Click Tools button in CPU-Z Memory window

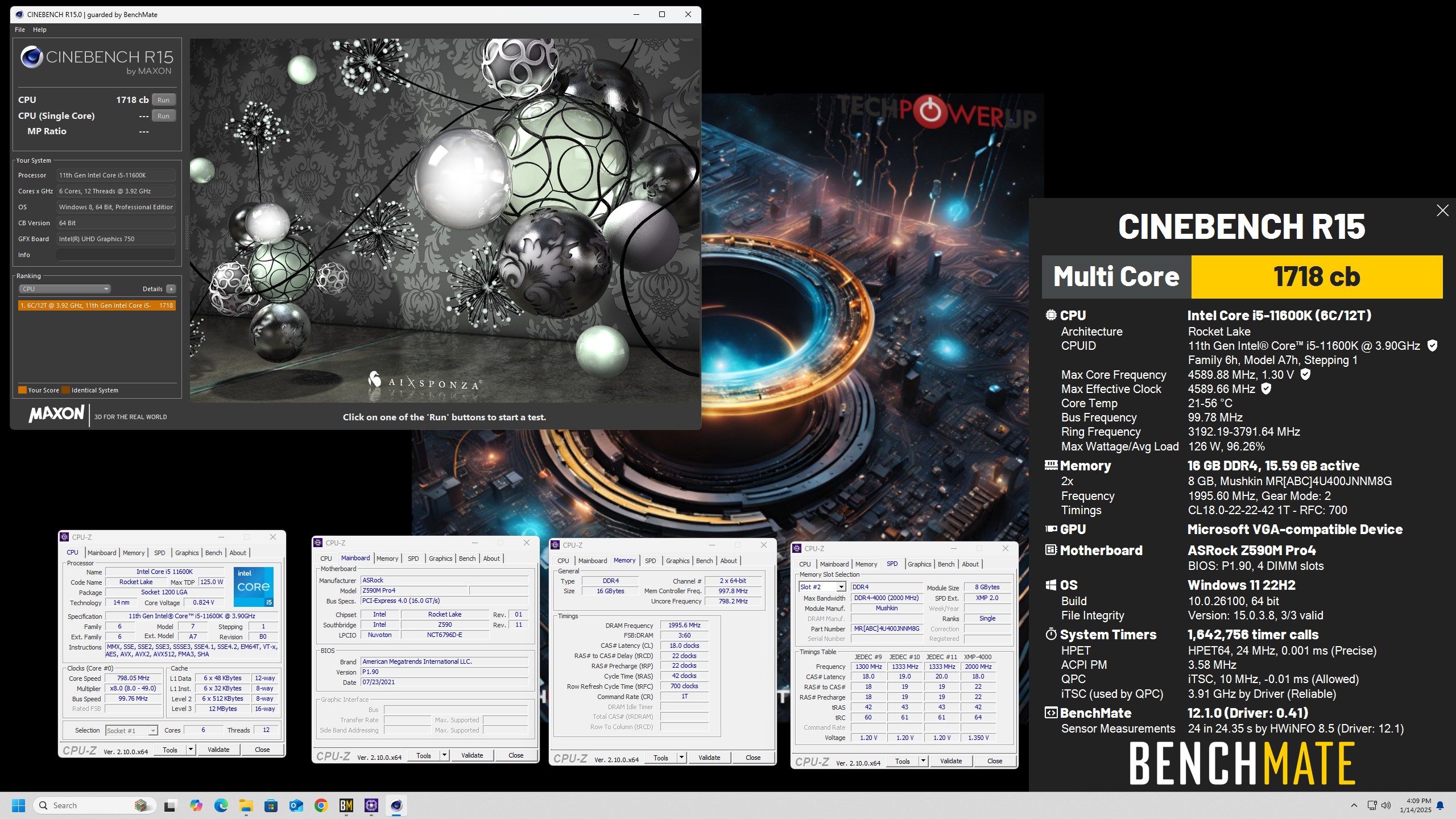pos(661,758)
